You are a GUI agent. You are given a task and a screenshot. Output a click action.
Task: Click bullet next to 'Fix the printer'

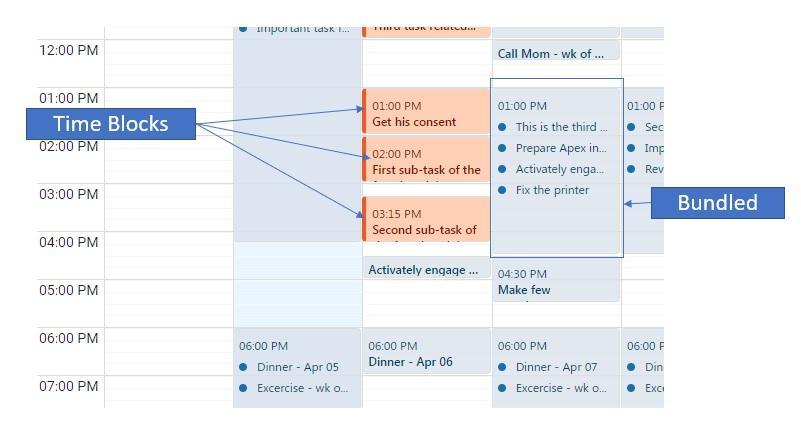click(x=502, y=190)
